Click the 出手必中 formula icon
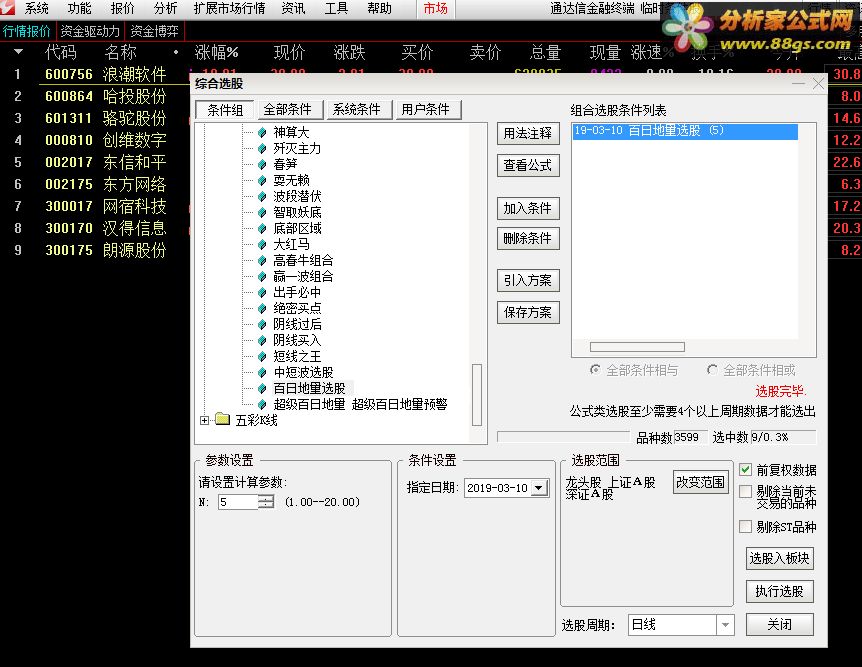The image size is (862, 667). click(262, 292)
